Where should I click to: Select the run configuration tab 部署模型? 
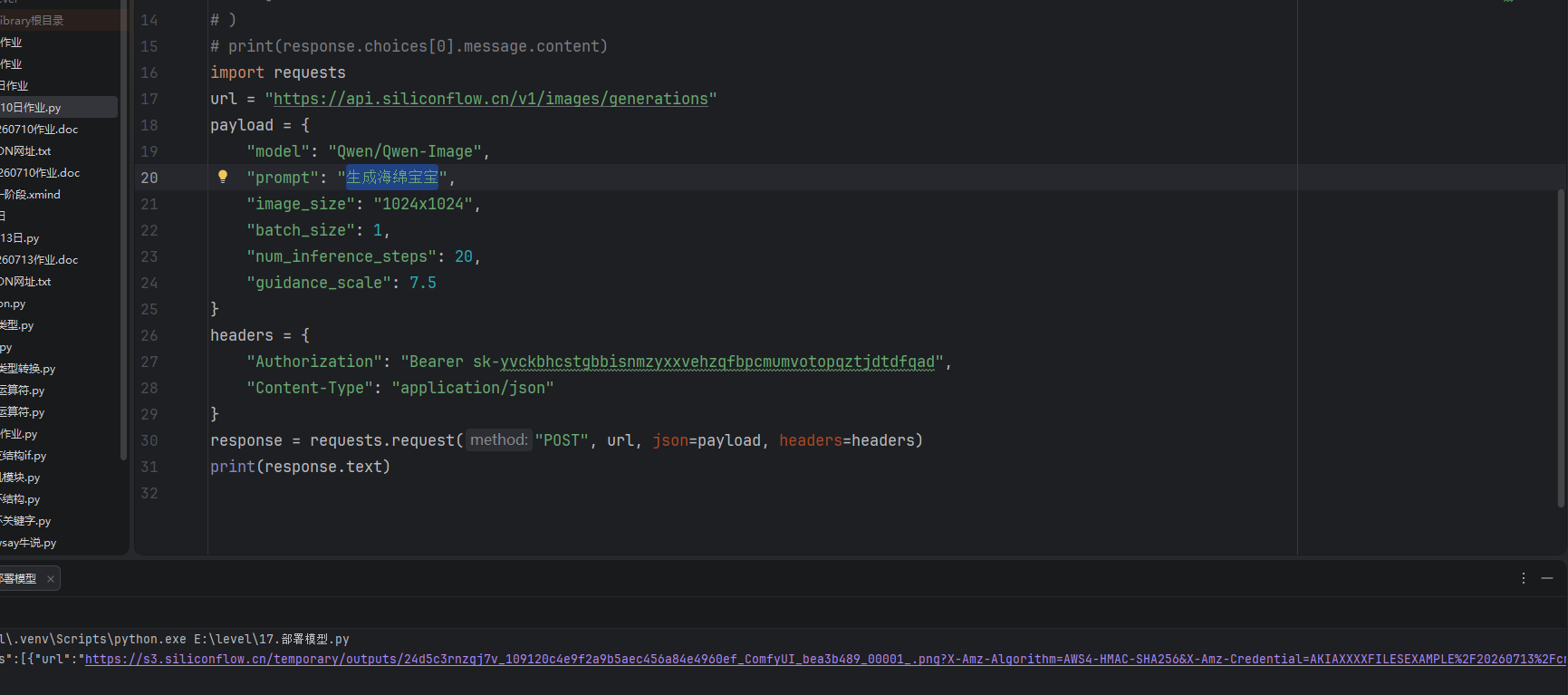[x=20, y=578]
